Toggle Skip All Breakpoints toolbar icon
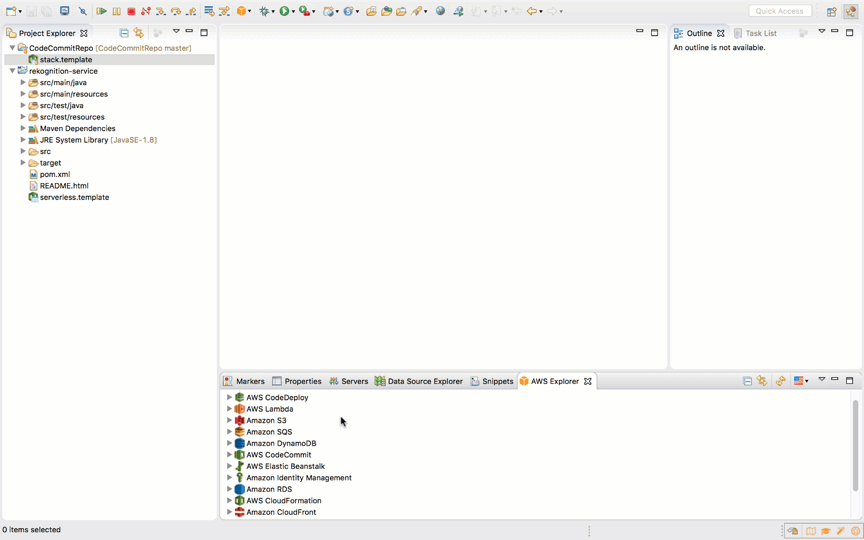Viewport: 864px width, 540px height. tap(83, 11)
